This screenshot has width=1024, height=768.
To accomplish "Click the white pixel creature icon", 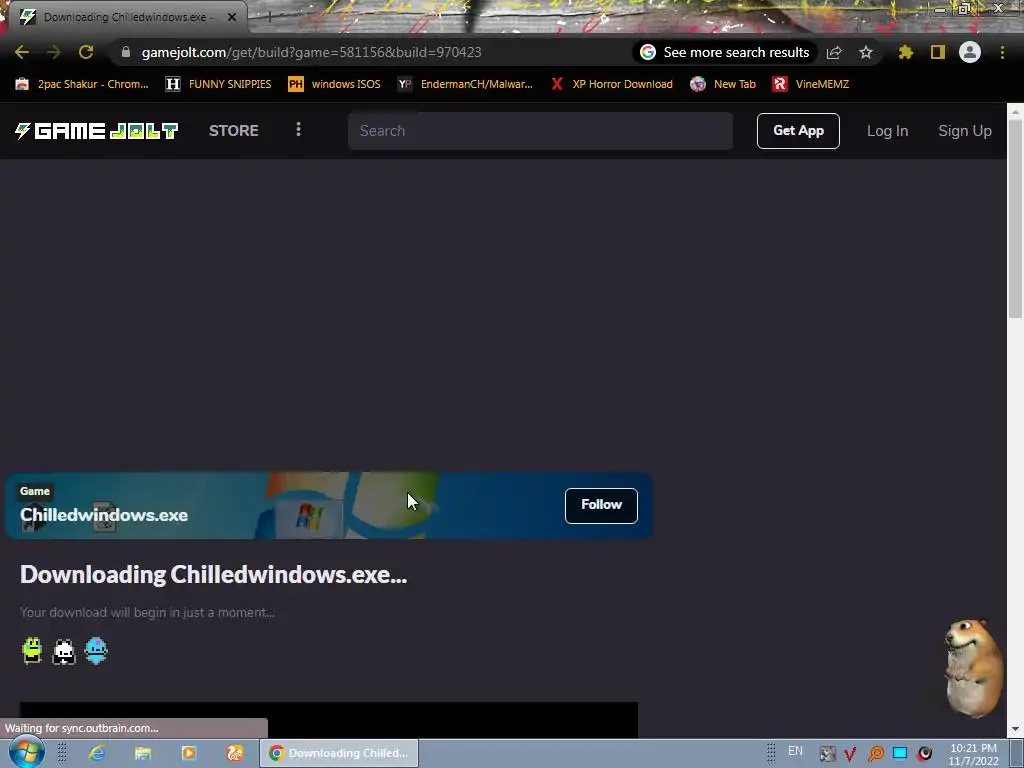I will [x=64, y=652].
